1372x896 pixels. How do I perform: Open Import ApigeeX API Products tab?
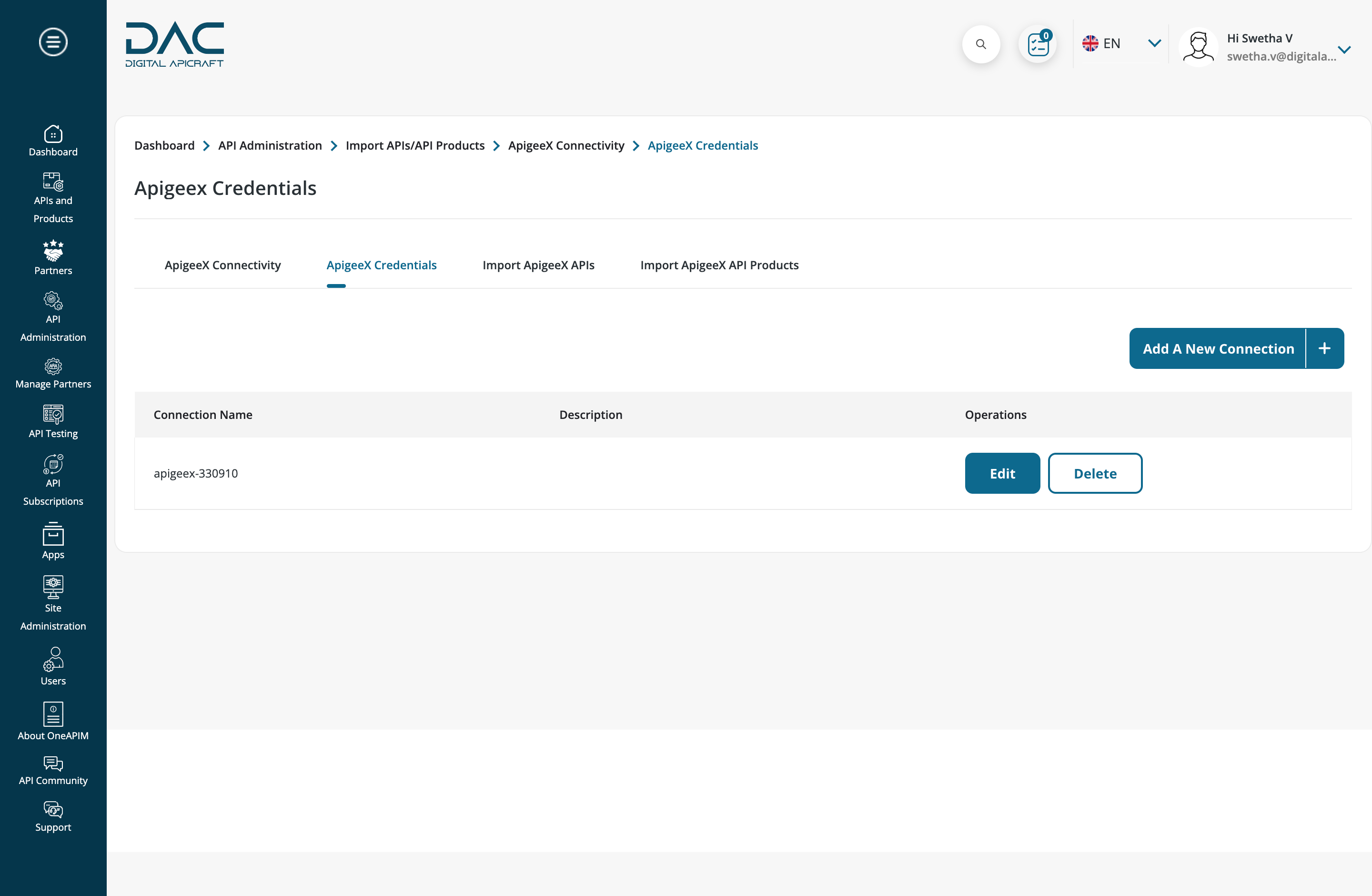point(719,265)
